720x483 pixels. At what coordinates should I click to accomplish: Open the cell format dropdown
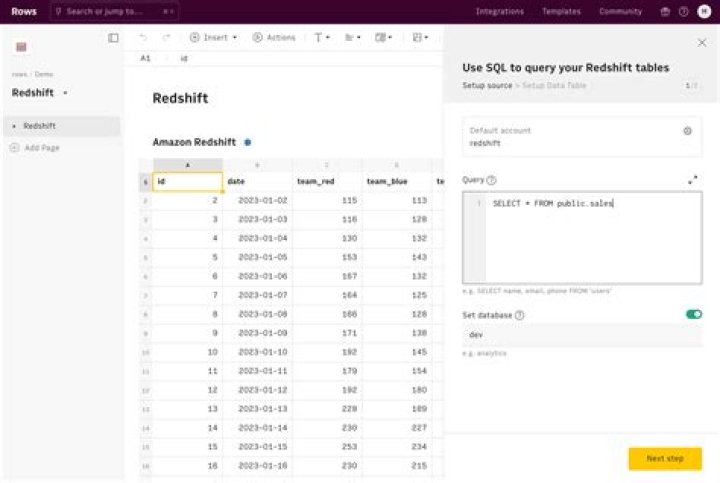point(383,38)
